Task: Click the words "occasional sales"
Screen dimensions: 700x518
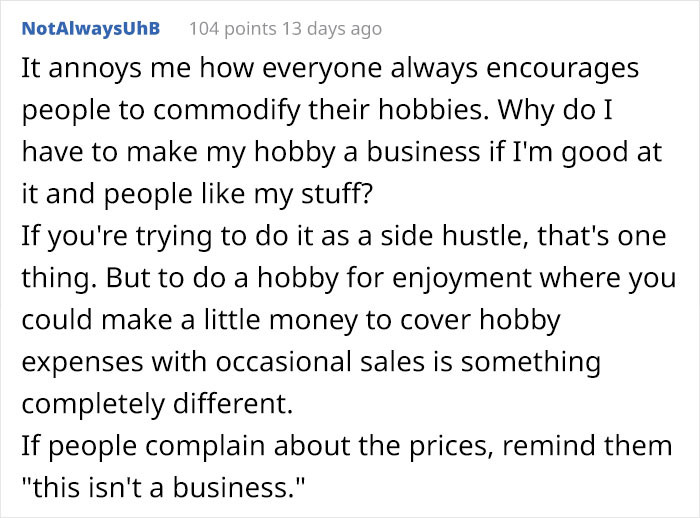Action: (x=320, y=362)
